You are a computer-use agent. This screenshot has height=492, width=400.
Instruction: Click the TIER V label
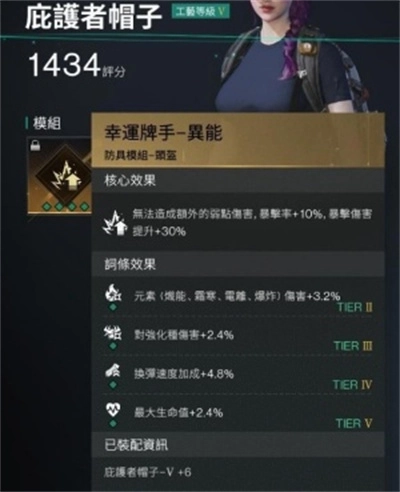pyautogui.click(x=354, y=423)
